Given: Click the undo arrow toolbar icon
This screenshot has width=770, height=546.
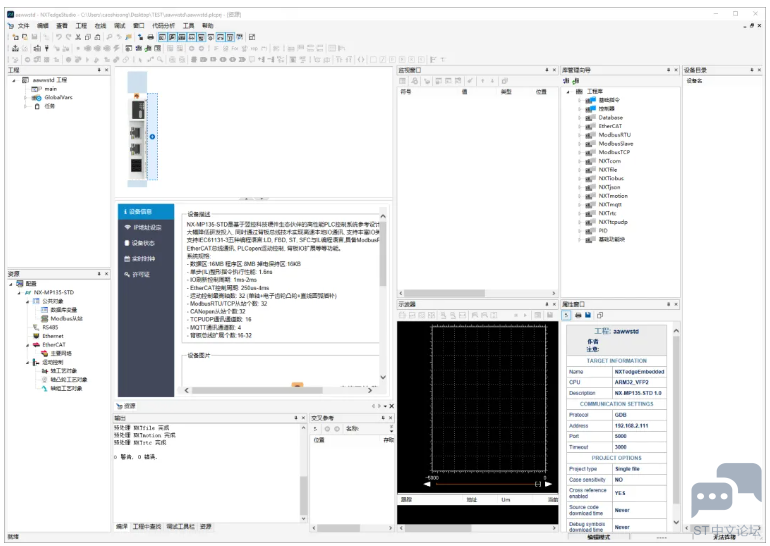Looking at the screenshot, I should (59, 37).
